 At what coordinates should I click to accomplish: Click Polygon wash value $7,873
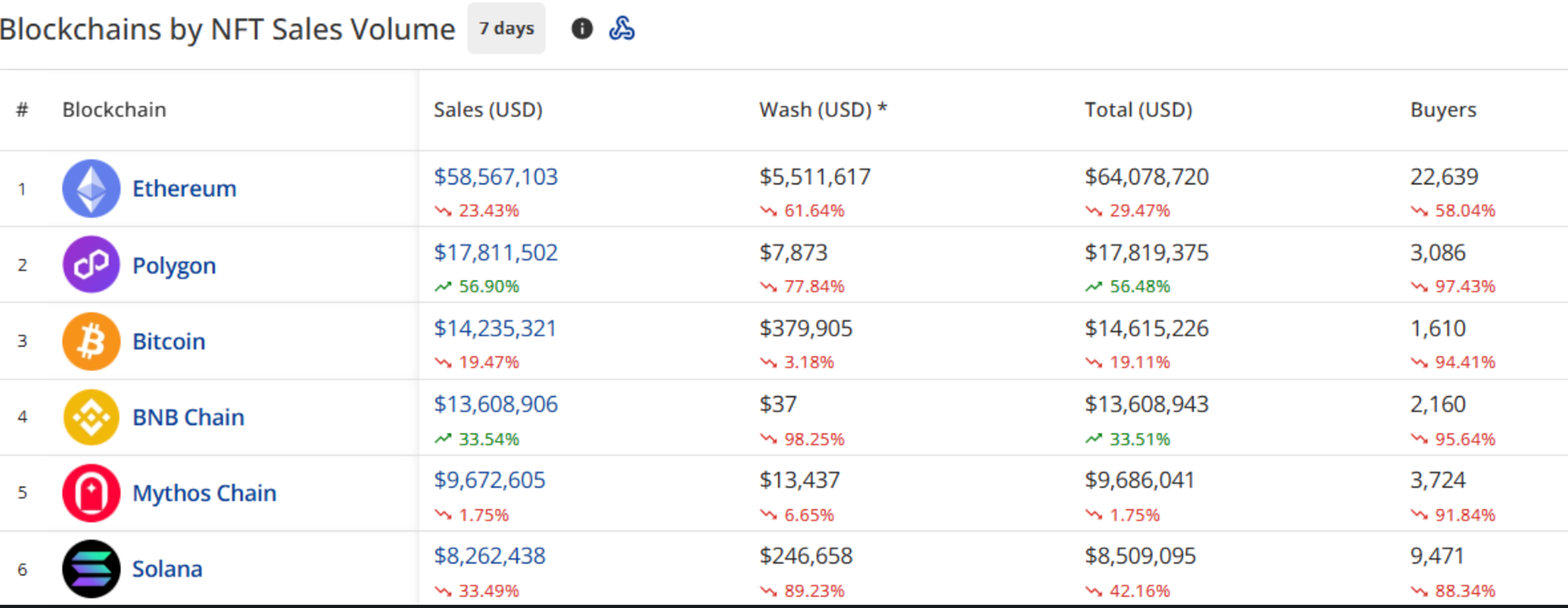pyautogui.click(x=793, y=253)
